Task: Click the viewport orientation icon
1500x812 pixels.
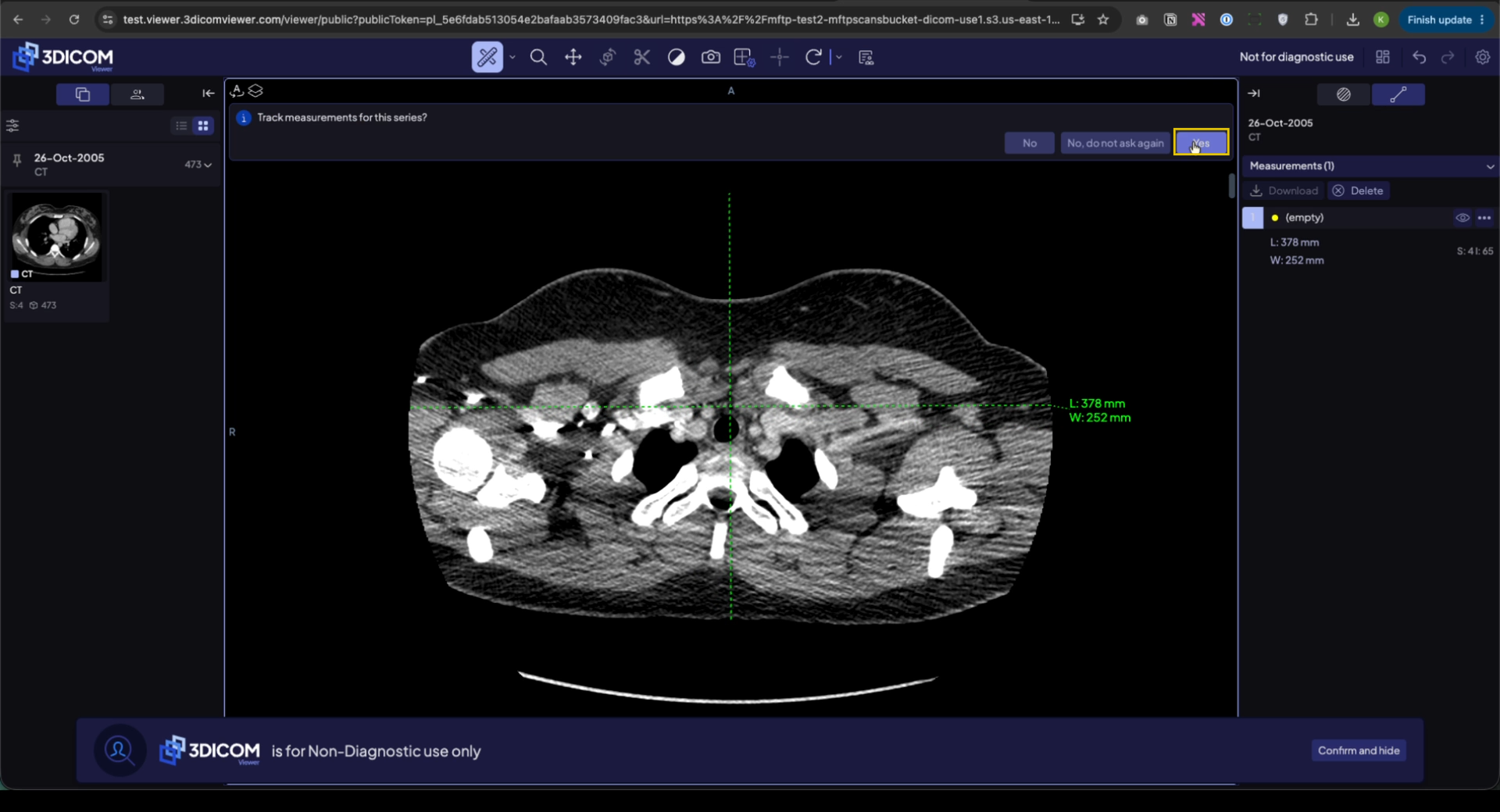Action: click(237, 91)
